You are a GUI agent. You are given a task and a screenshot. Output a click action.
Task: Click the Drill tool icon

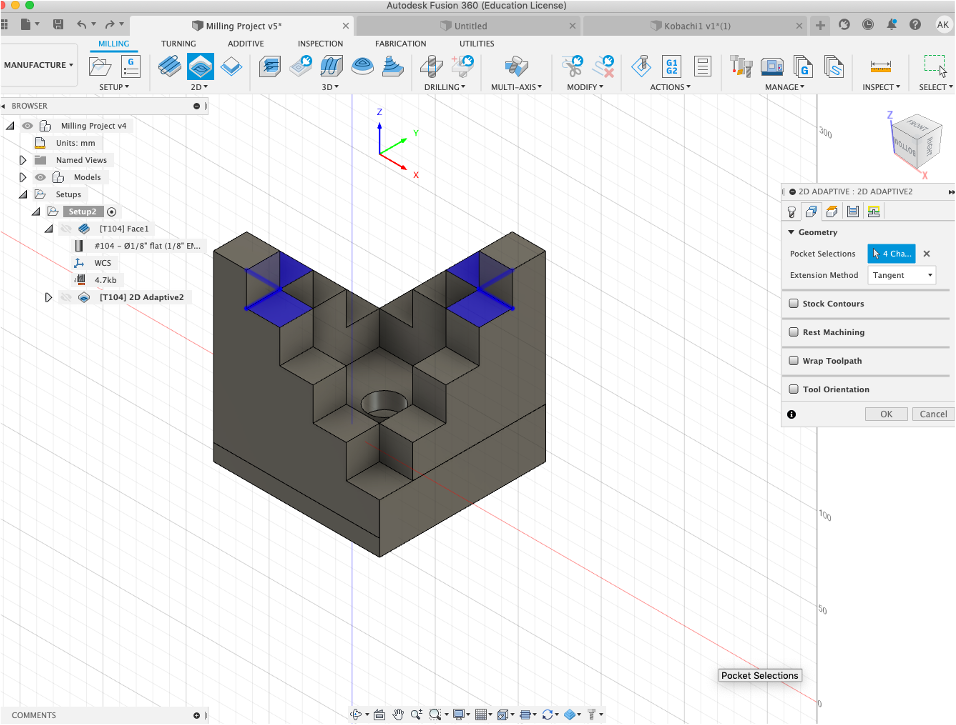(432, 66)
